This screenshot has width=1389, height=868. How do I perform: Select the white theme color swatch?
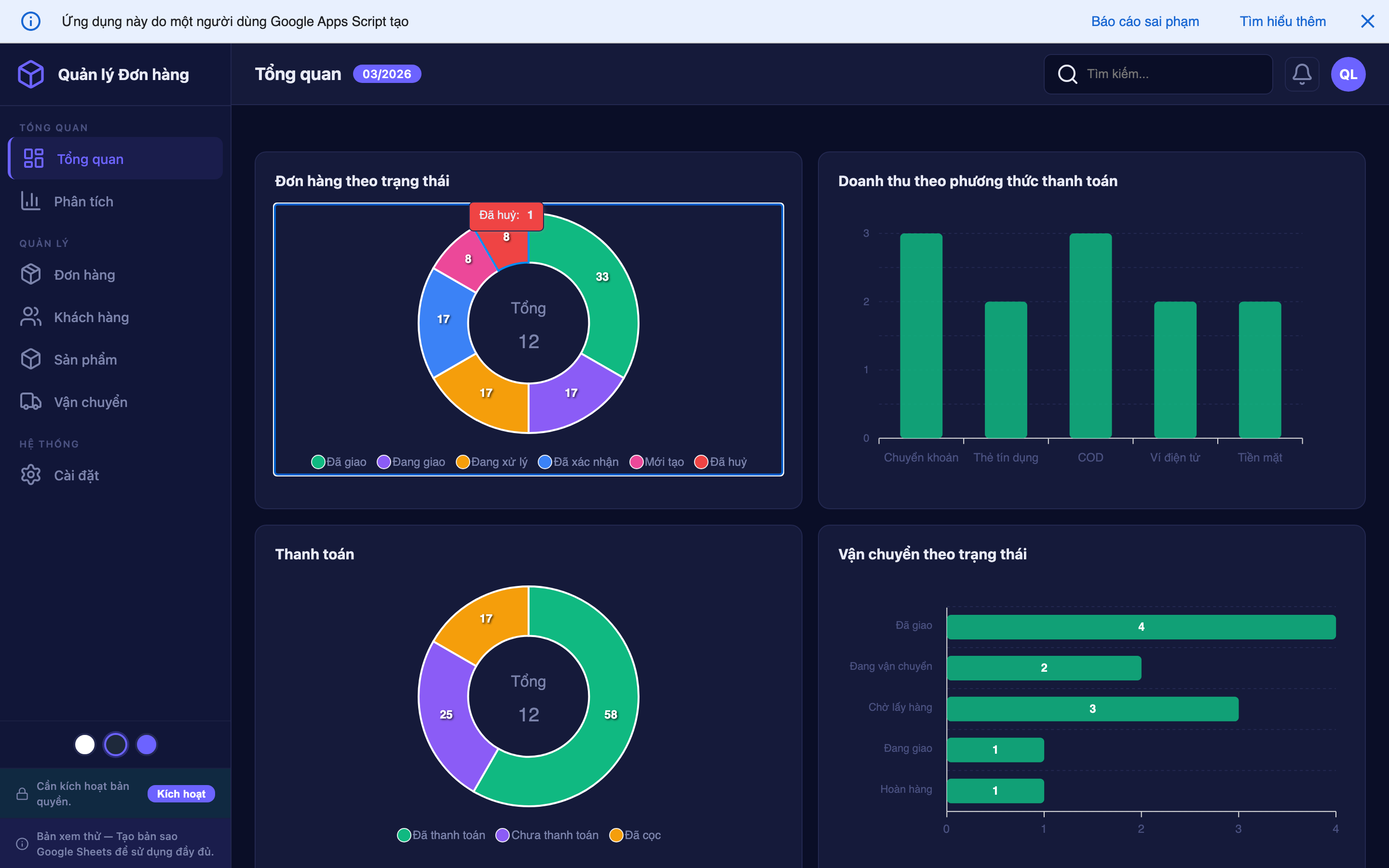85,745
